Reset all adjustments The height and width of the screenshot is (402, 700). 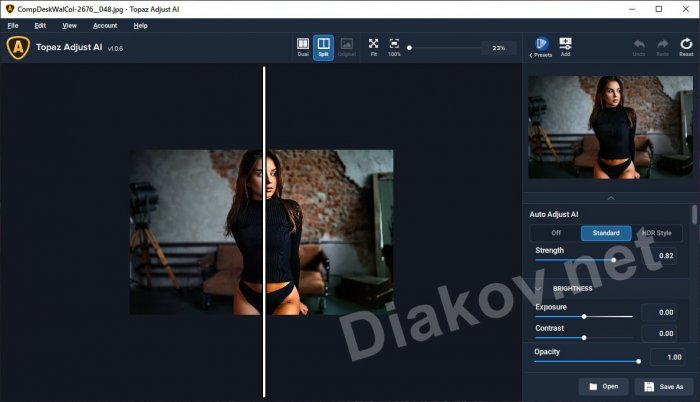686,46
